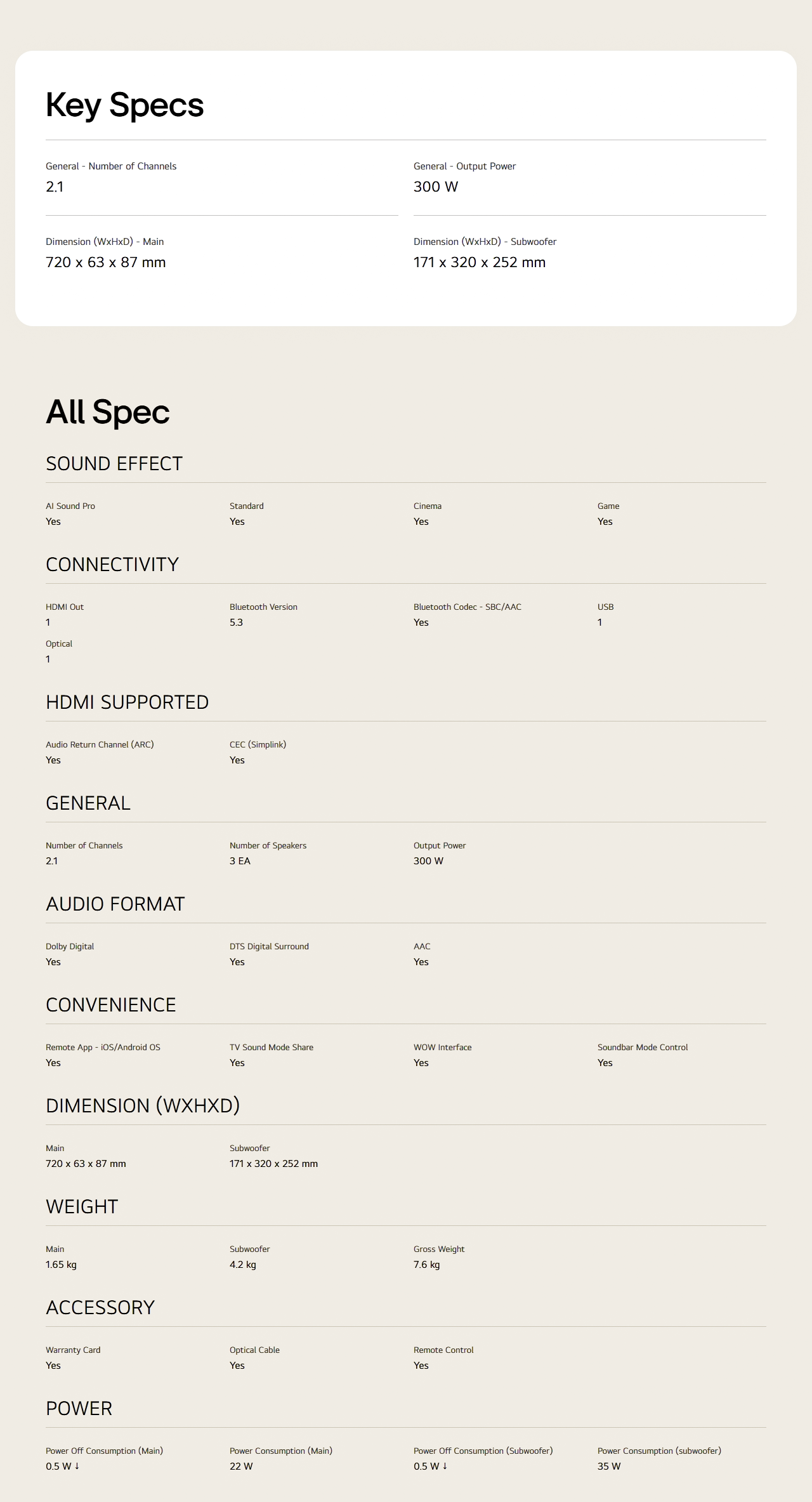
Task: Click the Gross Weight label
Action: pyautogui.click(x=439, y=1249)
